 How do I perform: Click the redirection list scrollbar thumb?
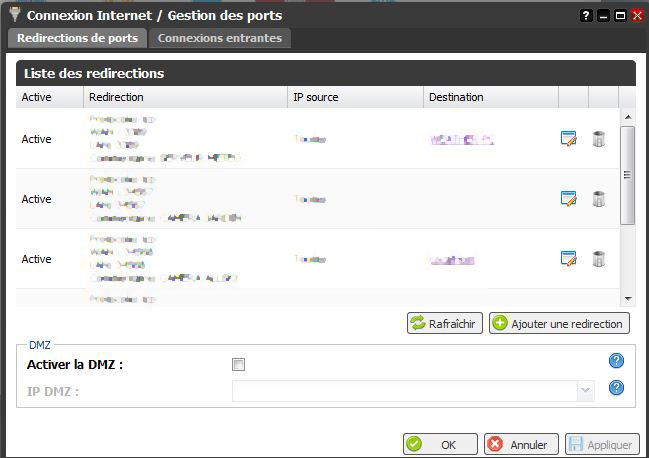point(628,175)
